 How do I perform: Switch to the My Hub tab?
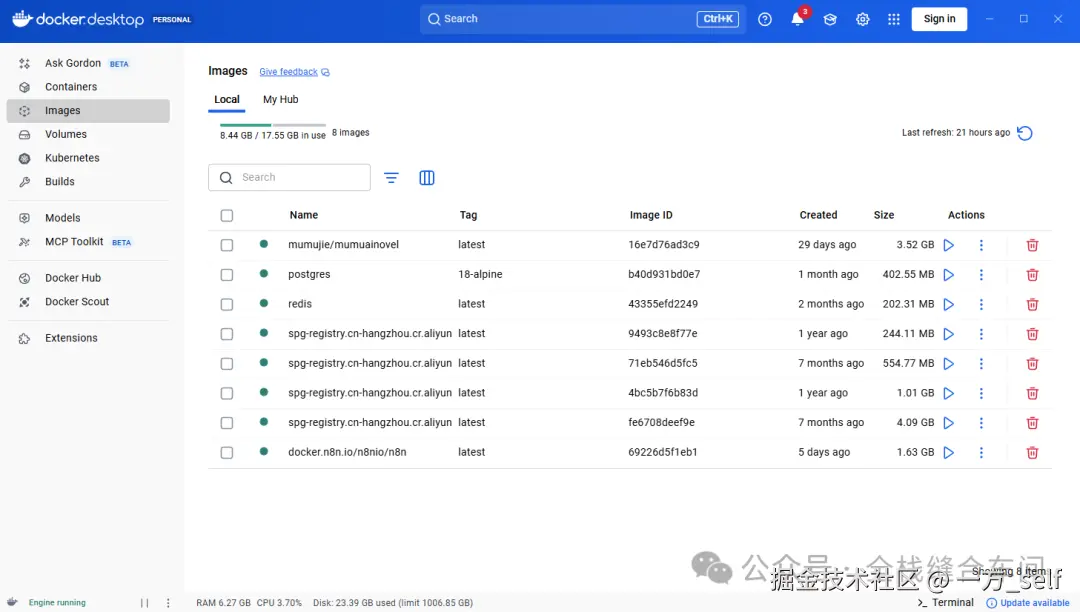pos(280,100)
